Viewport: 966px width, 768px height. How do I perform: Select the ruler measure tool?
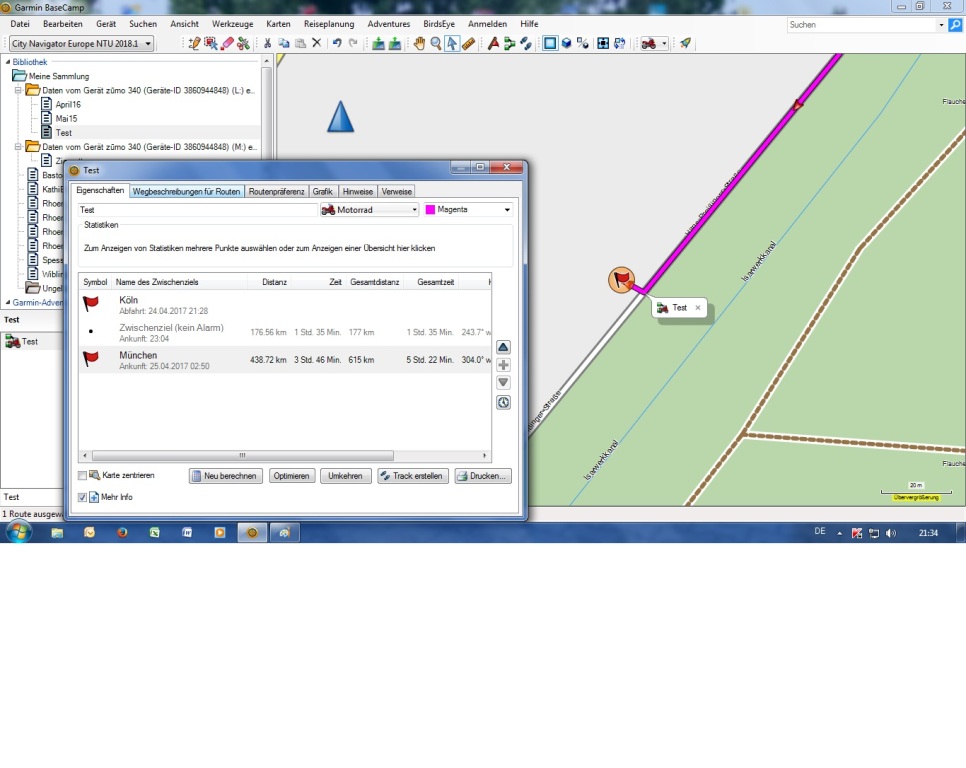[468, 44]
